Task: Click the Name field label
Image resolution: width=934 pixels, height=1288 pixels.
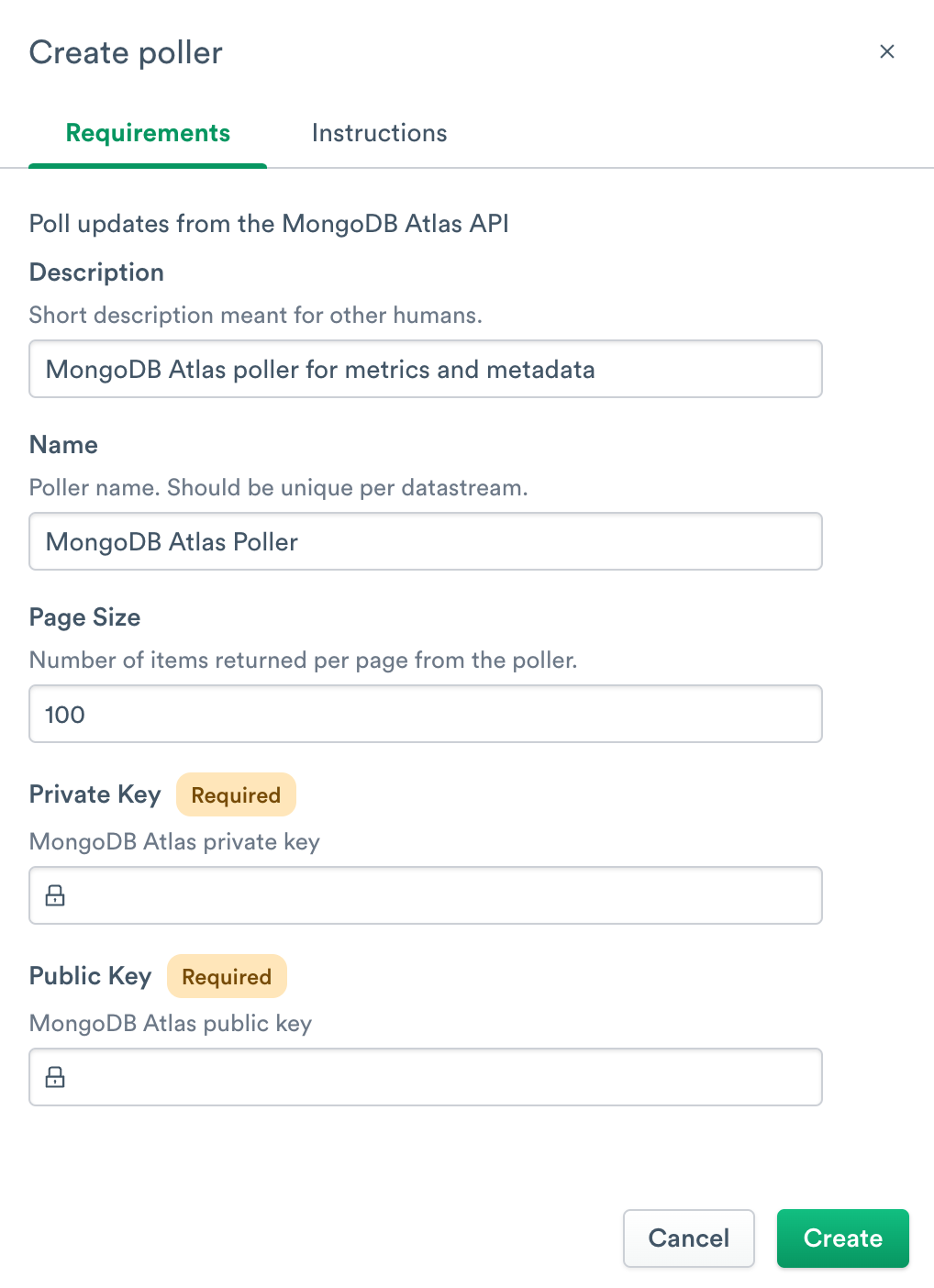Action: 63,445
